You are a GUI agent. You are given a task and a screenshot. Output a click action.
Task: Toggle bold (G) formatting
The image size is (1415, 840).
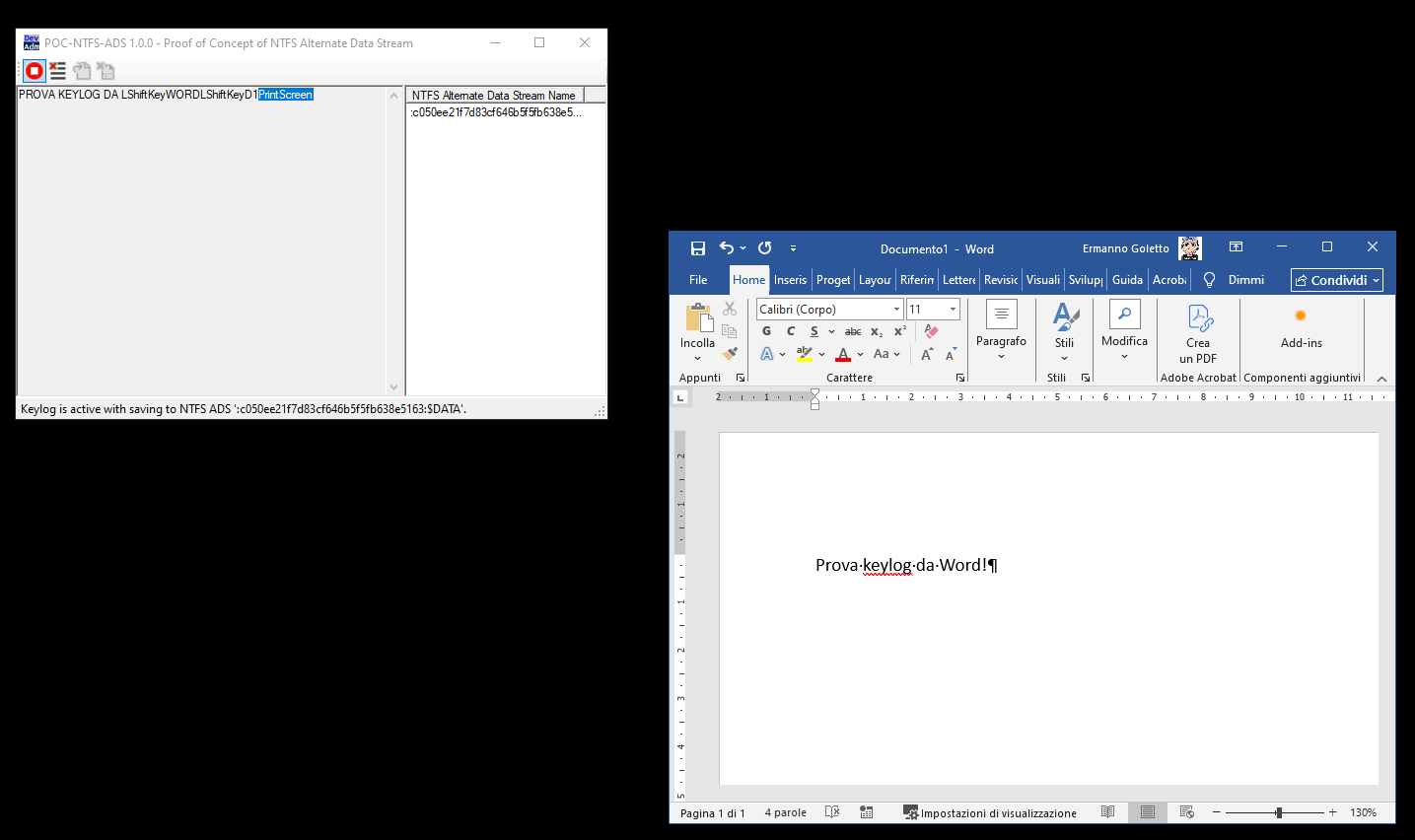click(766, 331)
